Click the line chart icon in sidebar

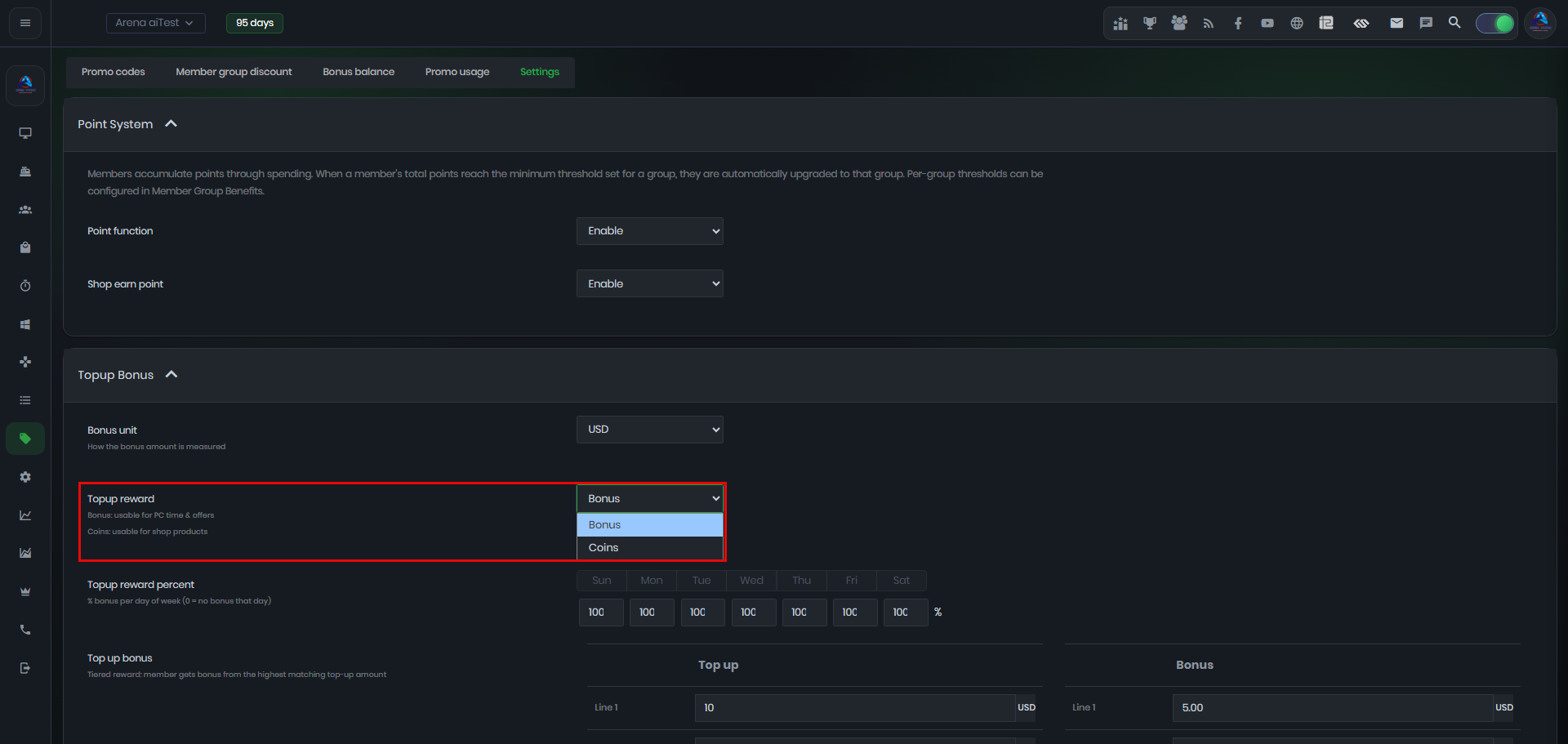[25, 515]
